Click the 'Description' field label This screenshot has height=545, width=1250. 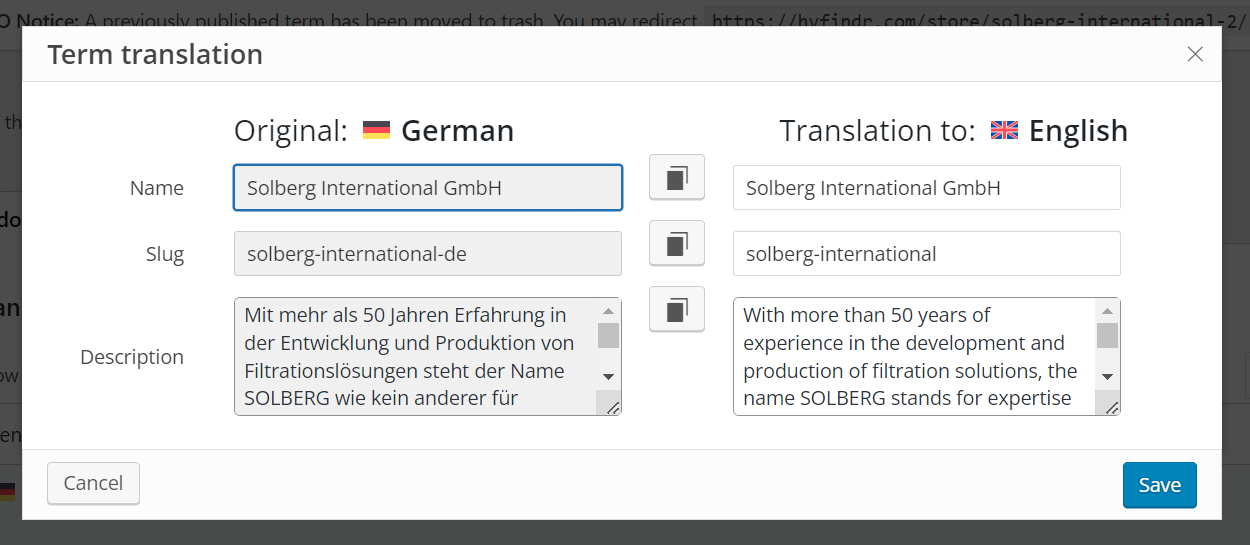pos(132,357)
